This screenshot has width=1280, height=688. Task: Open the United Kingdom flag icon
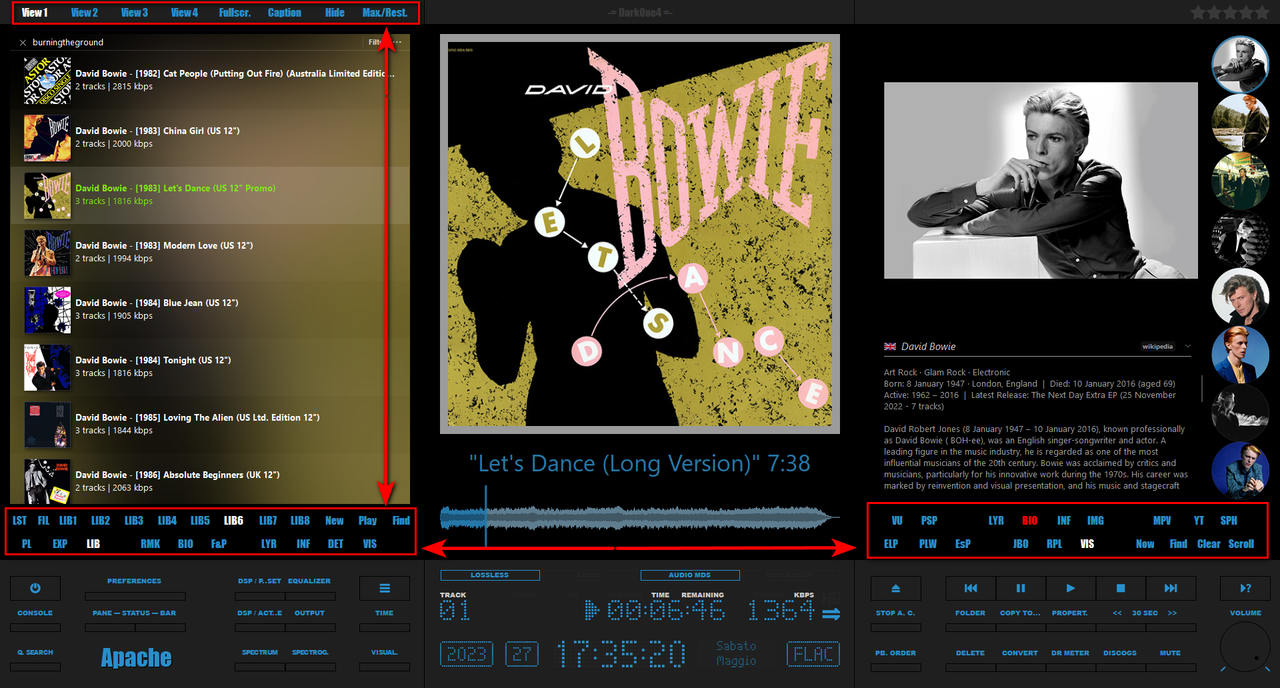(x=890, y=346)
